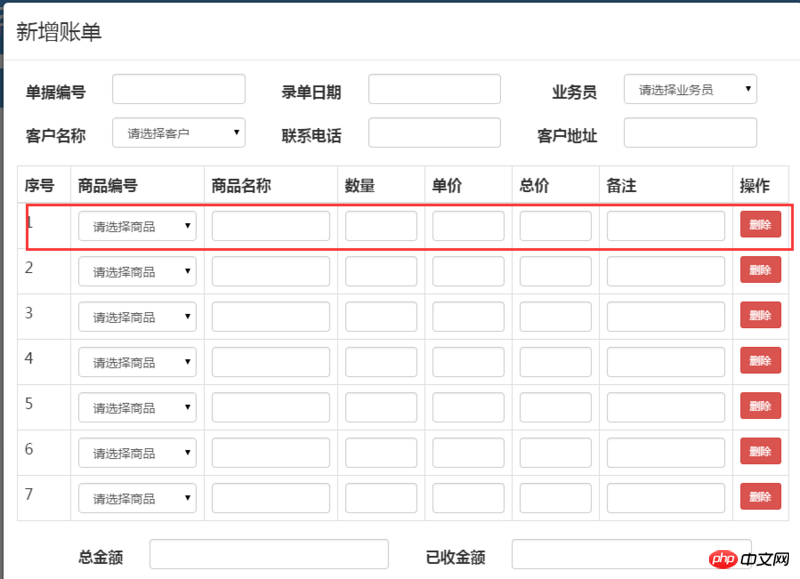Click the 已收金额 received amount field
The height and width of the screenshot is (579, 800).
click(x=631, y=555)
